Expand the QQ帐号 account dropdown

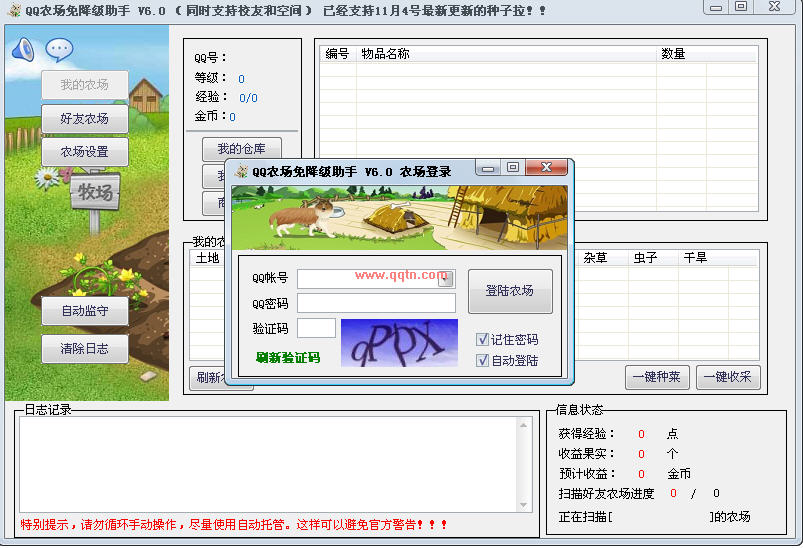(446, 279)
